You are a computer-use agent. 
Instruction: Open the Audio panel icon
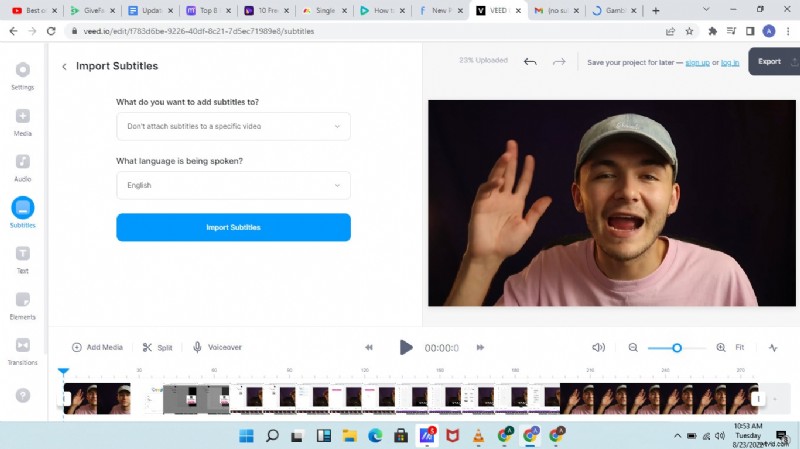pyautogui.click(x=22, y=162)
